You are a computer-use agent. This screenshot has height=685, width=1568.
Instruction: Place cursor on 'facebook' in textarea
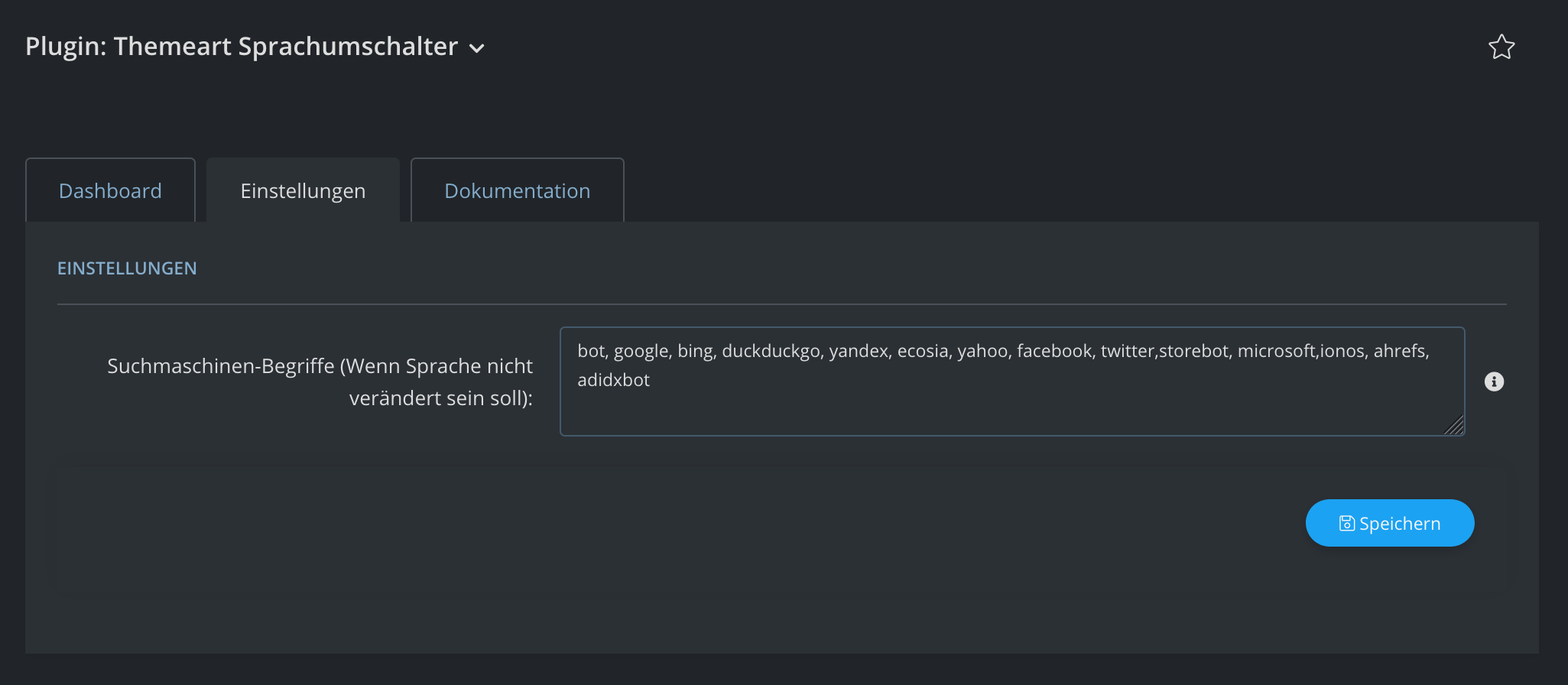(x=1054, y=351)
